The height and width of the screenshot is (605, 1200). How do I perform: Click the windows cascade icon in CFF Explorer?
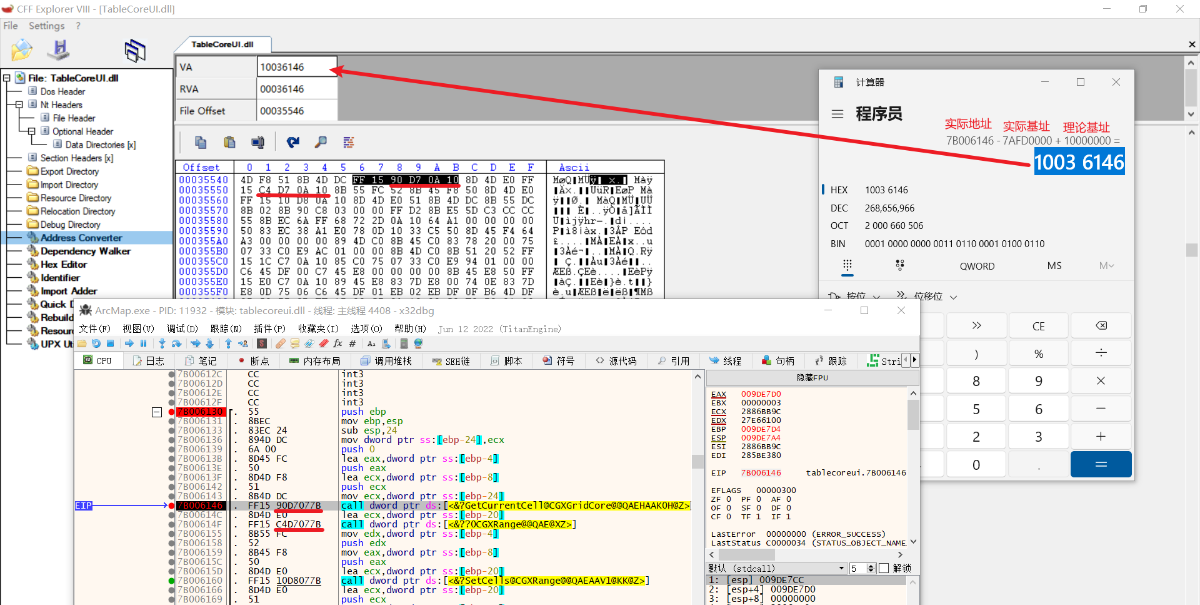(x=135, y=50)
